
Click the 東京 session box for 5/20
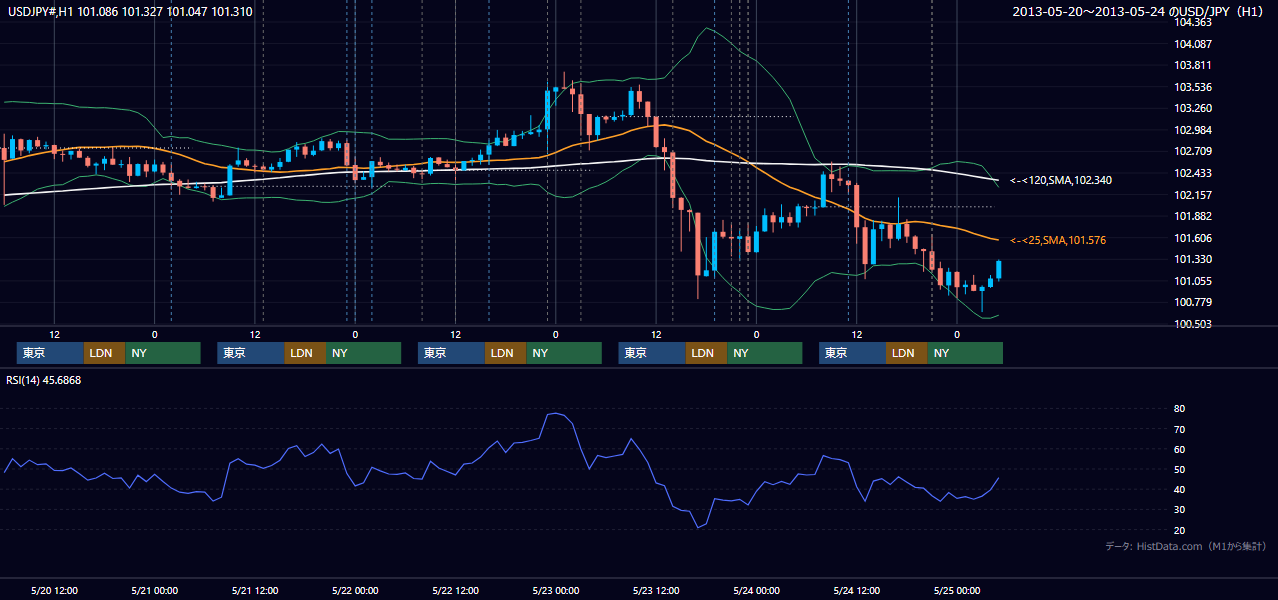tap(50, 353)
